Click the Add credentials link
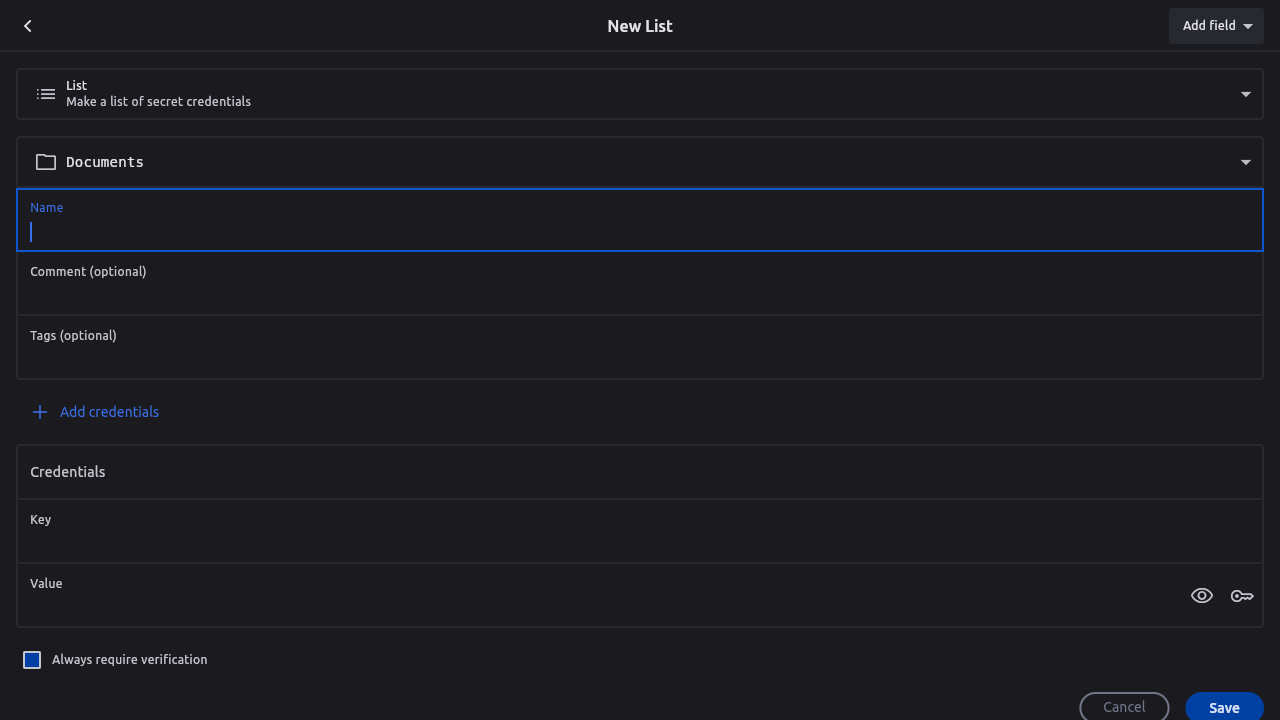 [x=109, y=412]
